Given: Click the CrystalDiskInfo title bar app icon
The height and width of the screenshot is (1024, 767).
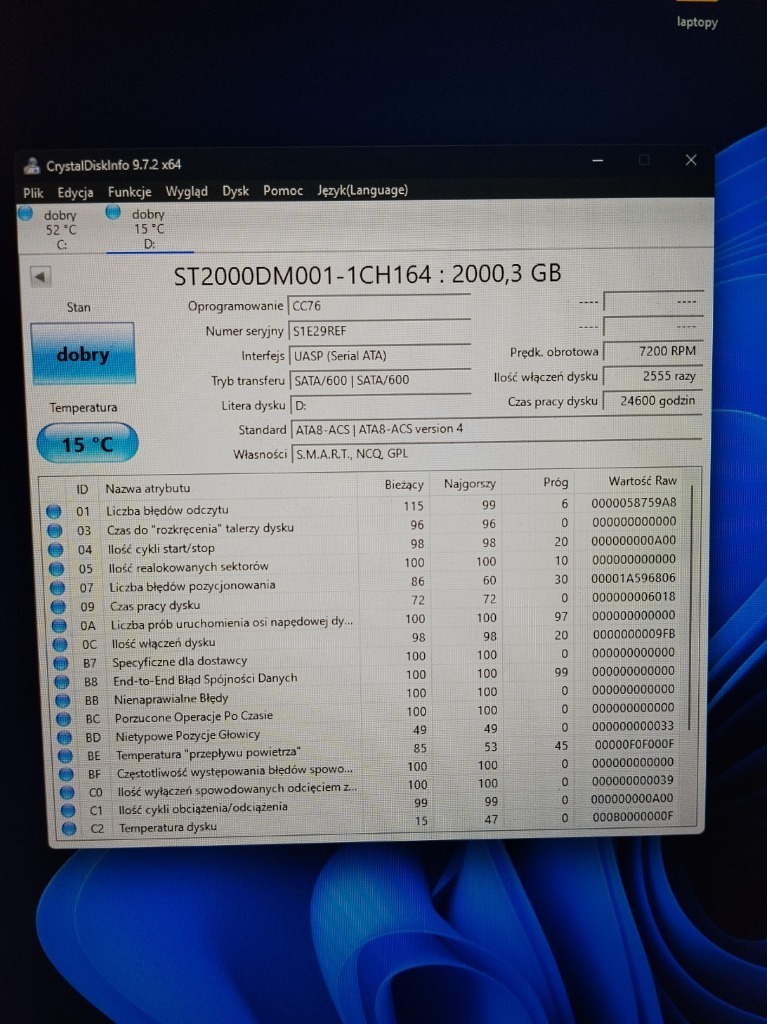Looking at the screenshot, I should (31, 167).
